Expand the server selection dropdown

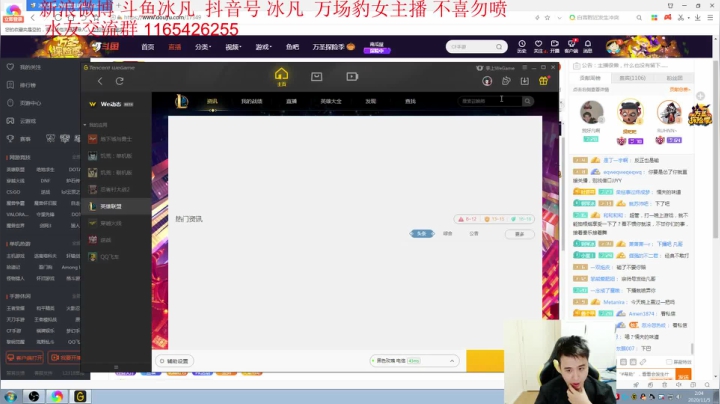point(452,361)
